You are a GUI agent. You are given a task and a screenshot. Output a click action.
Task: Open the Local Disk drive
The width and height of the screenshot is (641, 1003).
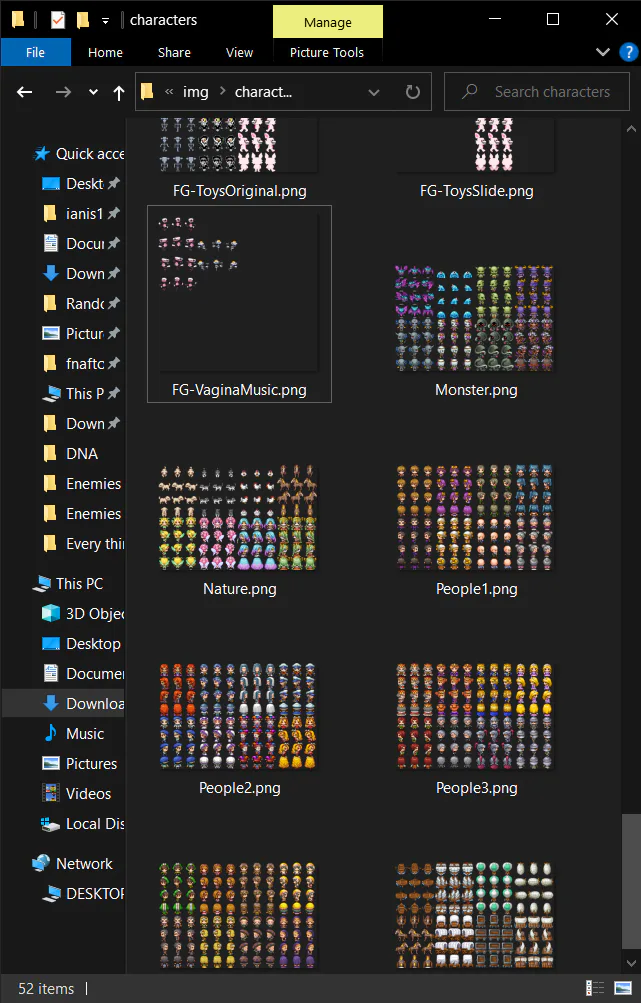[82, 824]
